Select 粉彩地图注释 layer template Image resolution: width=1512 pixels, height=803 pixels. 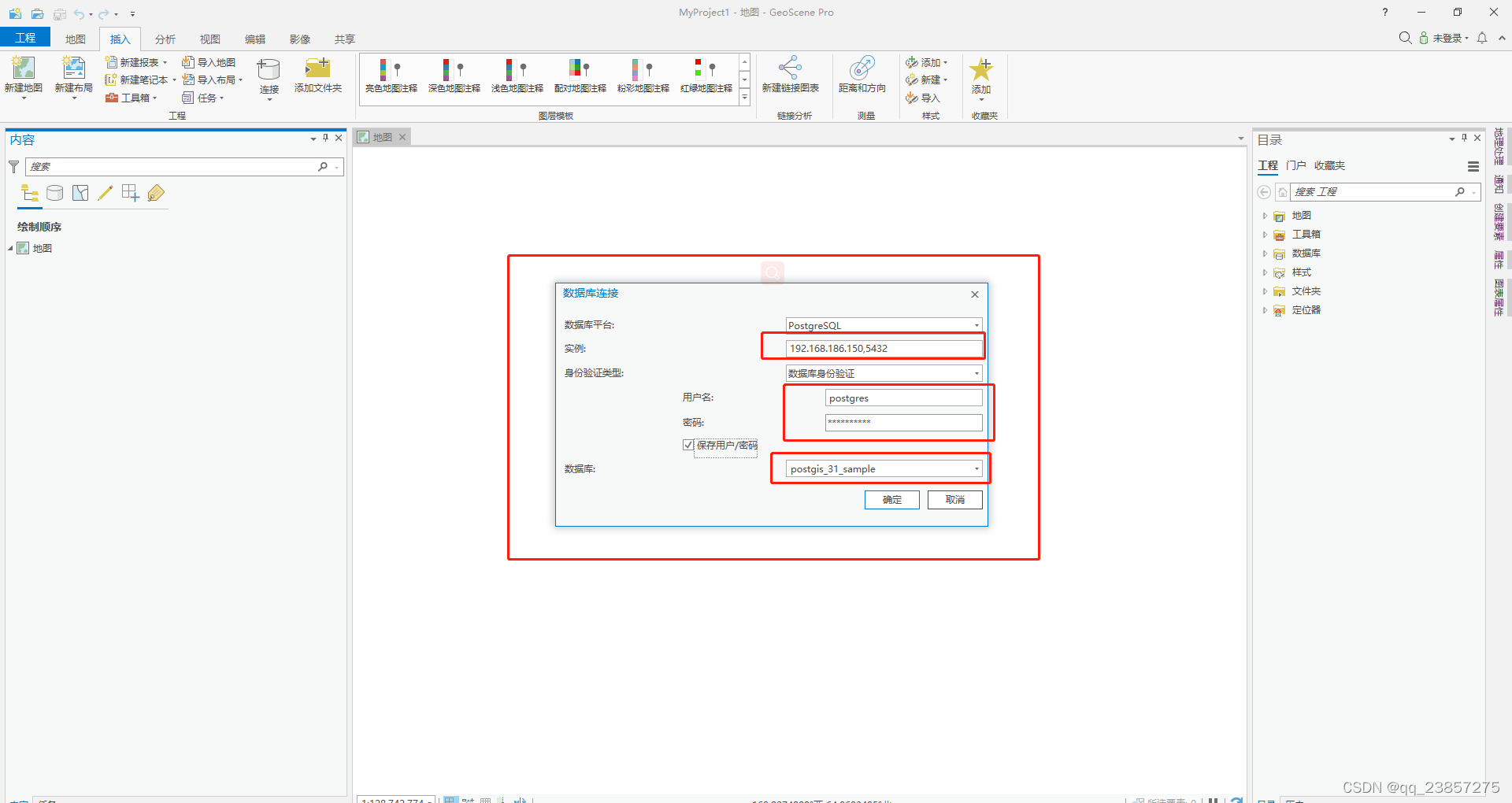(643, 76)
